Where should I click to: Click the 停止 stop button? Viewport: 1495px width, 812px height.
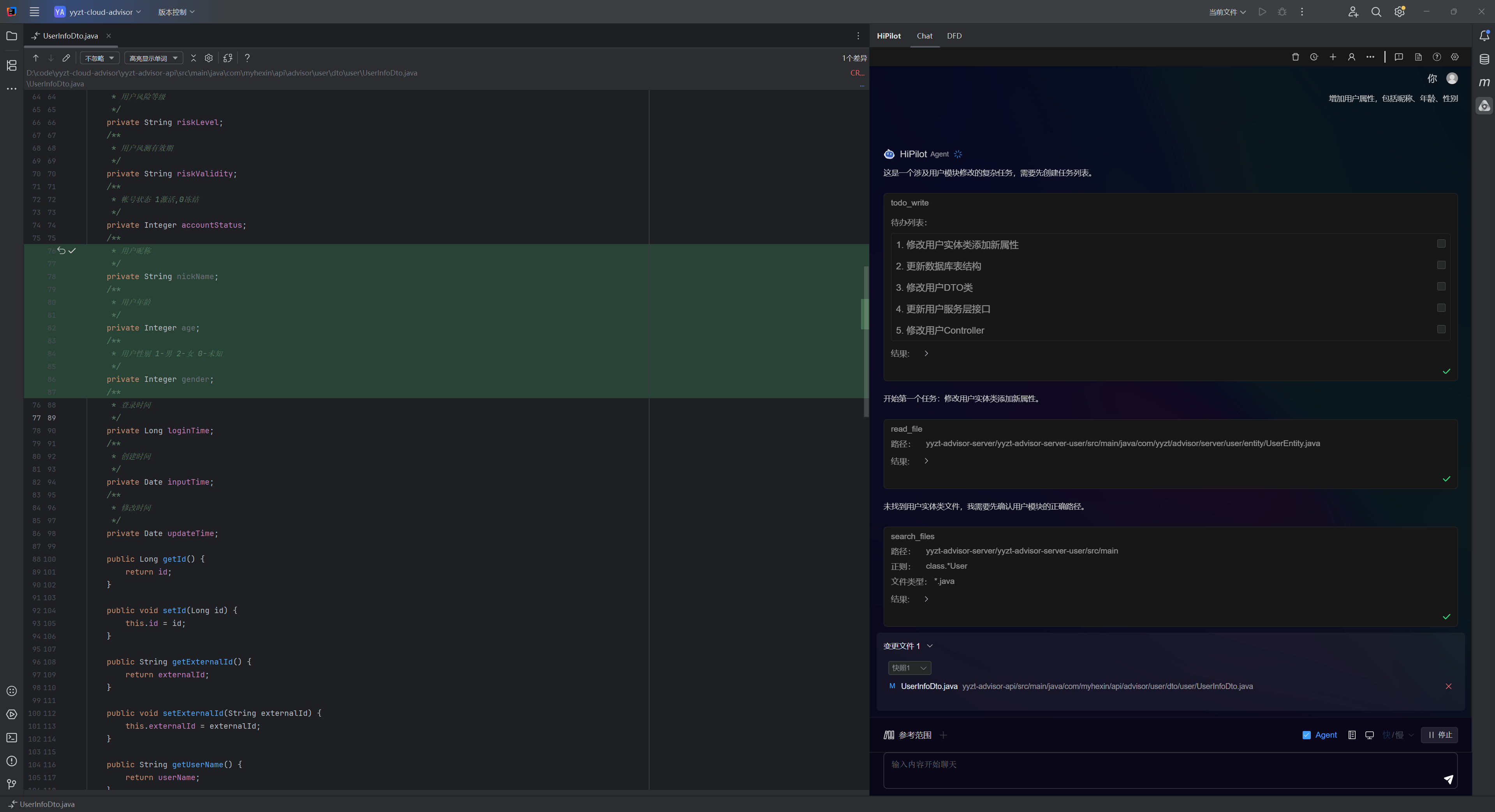point(1440,735)
